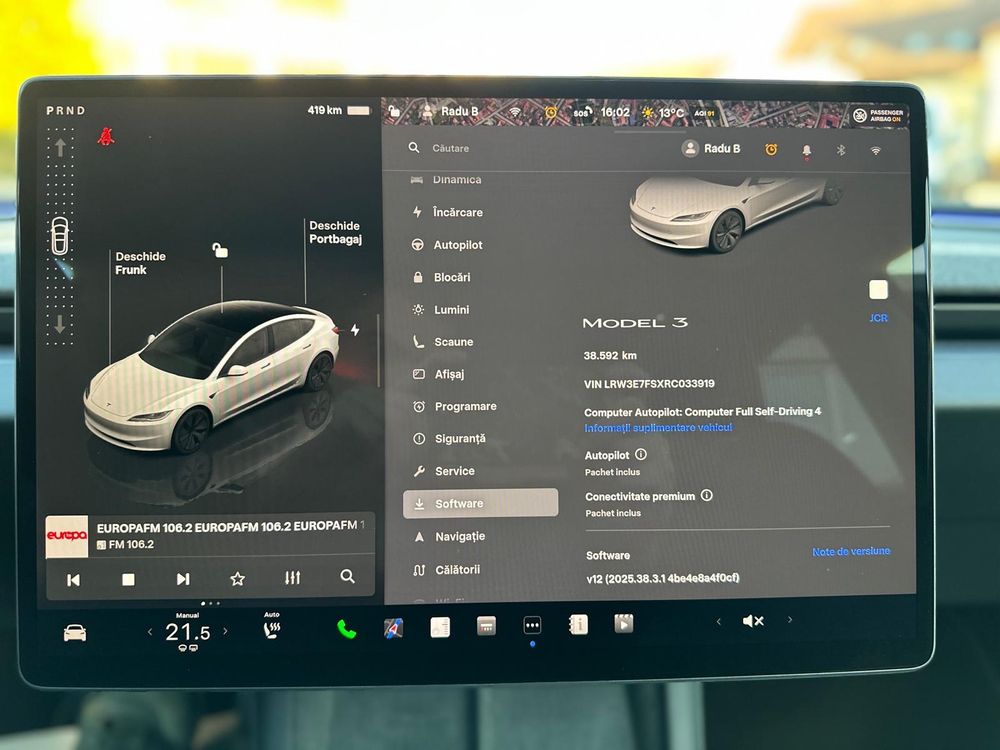Open the notifications bell icon
This screenshot has width=1000, height=750.
(806, 151)
